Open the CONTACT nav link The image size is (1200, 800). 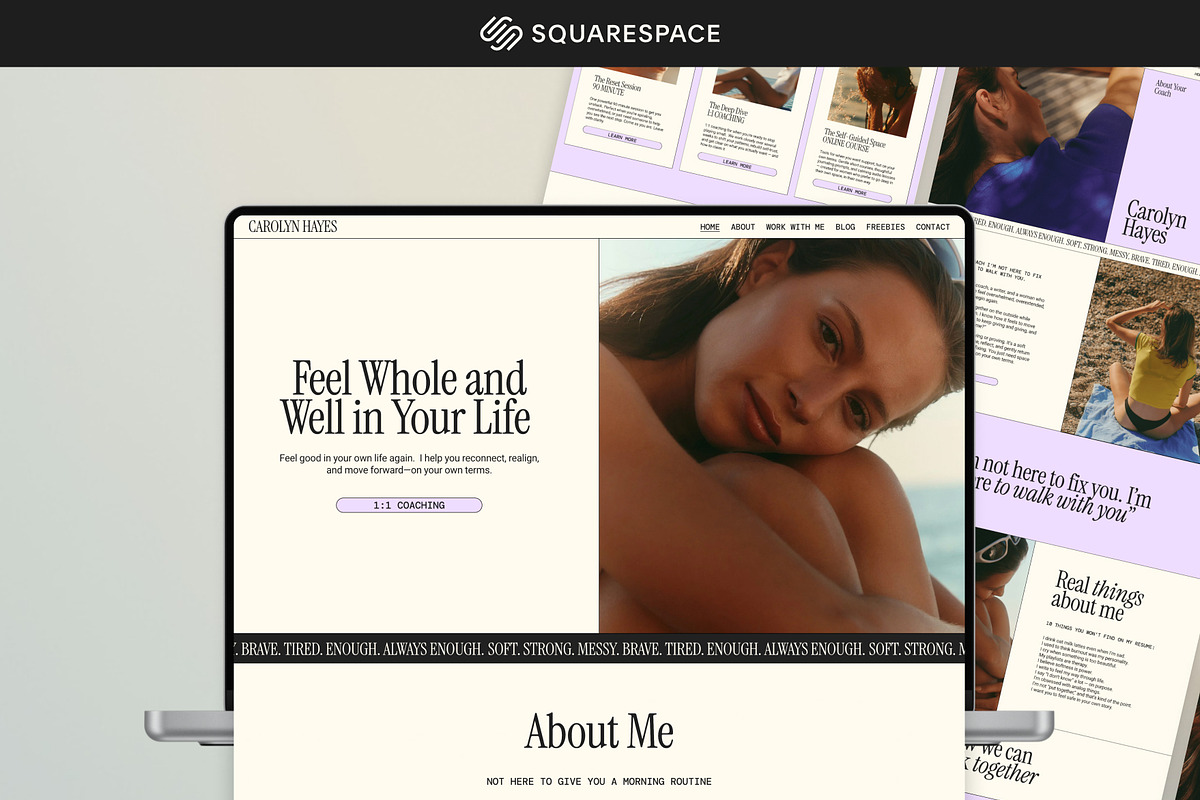pyautogui.click(x=933, y=227)
